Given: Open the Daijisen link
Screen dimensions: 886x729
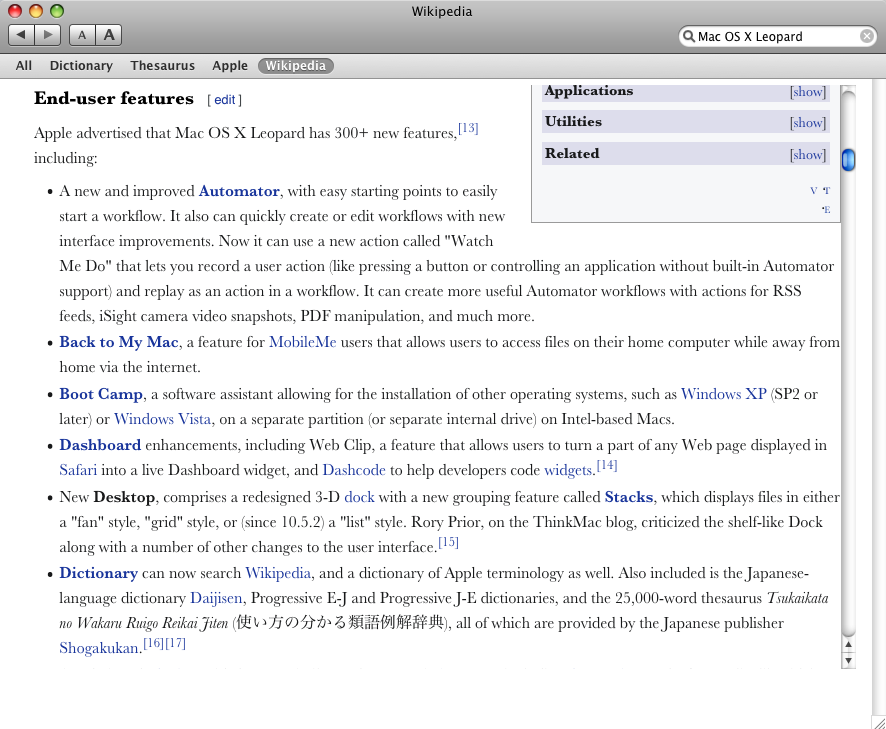Looking at the screenshot, I should (x=216, y=598).
